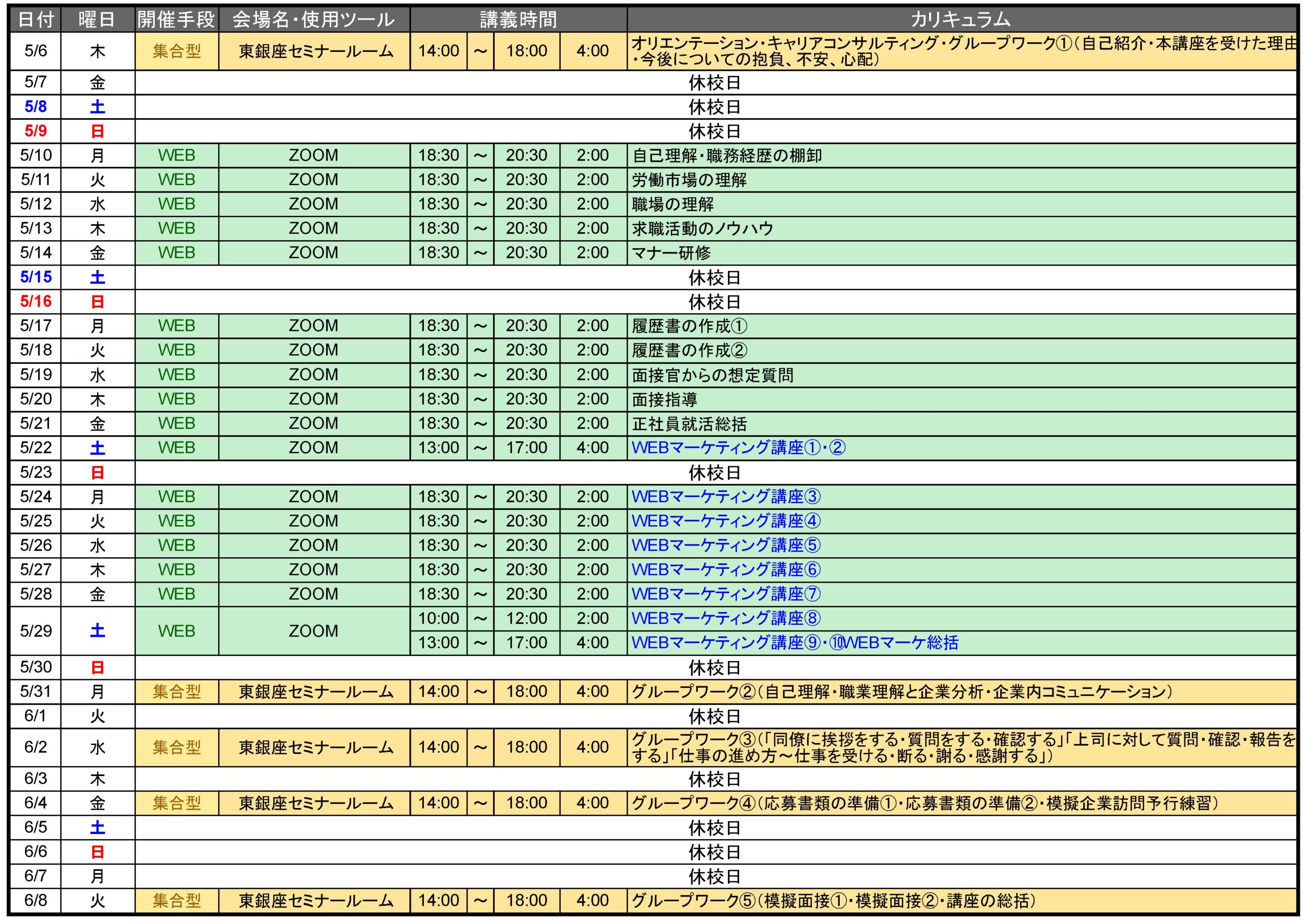Select the 6/3 date cell
This screenshot has height=924, width=1303.
35,779
